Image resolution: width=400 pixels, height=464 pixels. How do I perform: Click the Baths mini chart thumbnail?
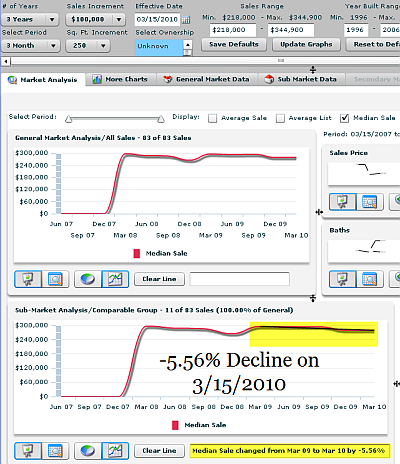(x=364, y=251)
